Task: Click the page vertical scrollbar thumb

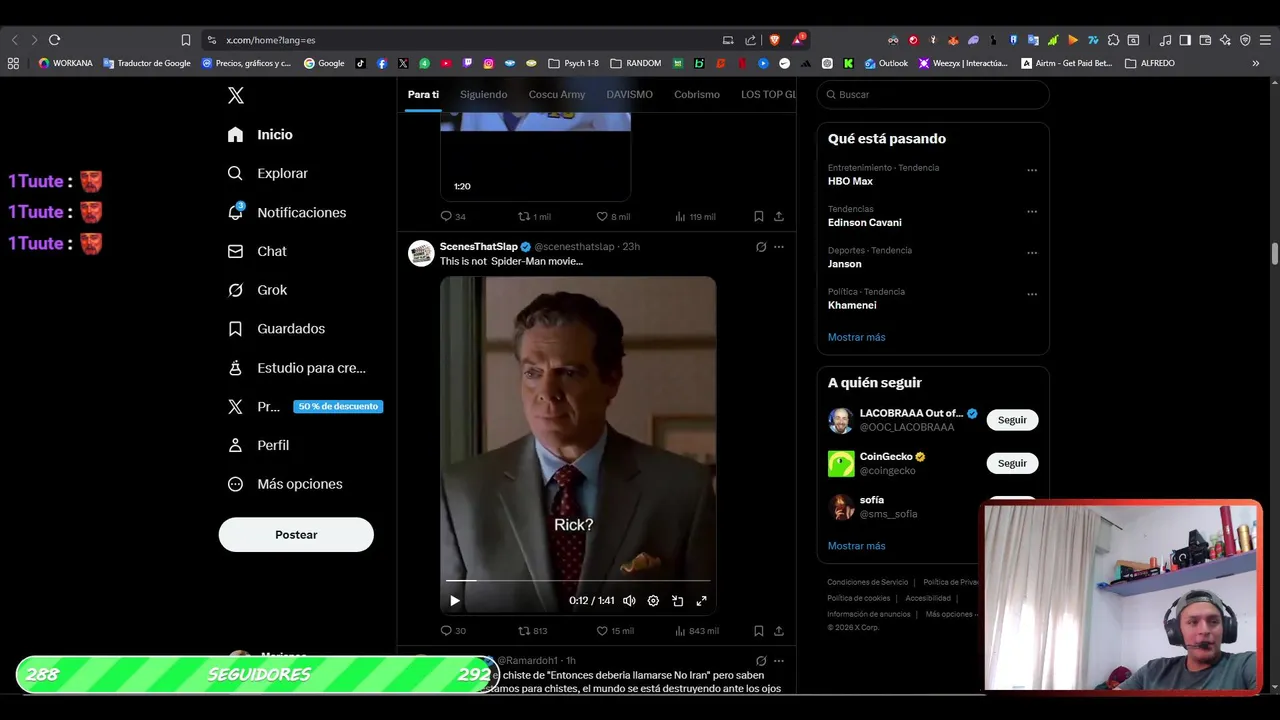Action: [x=1275, y=254]
